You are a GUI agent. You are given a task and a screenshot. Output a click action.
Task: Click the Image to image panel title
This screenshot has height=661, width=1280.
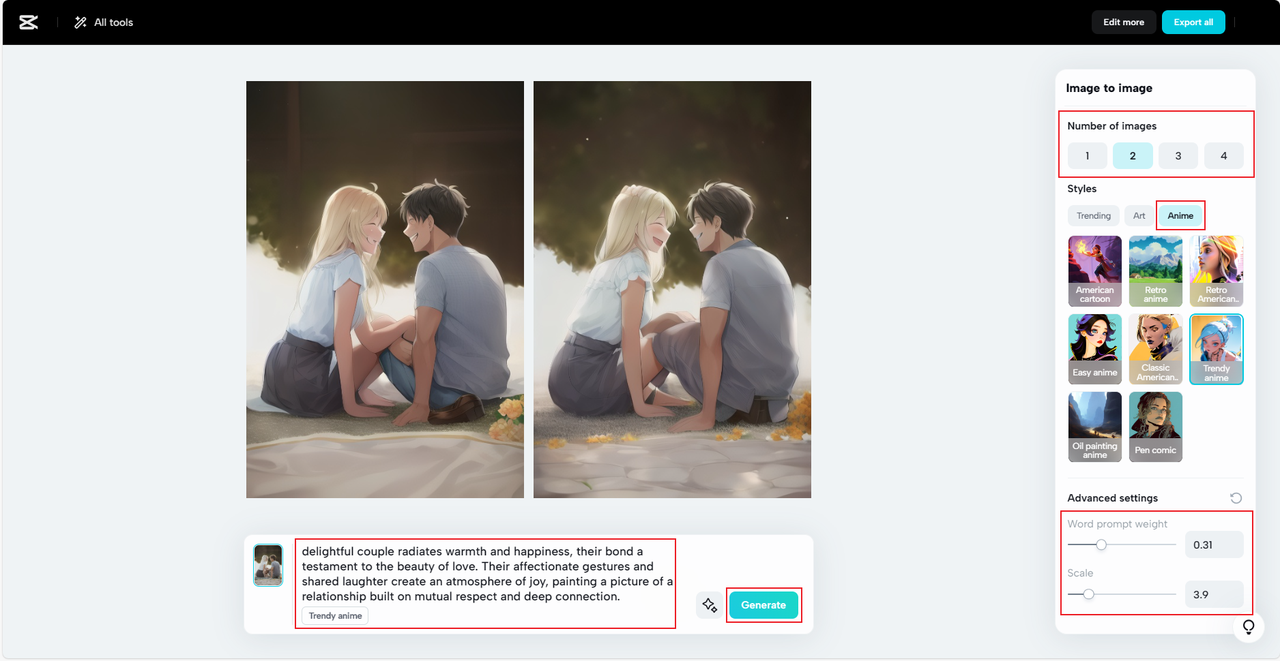tap(1109, 88)
